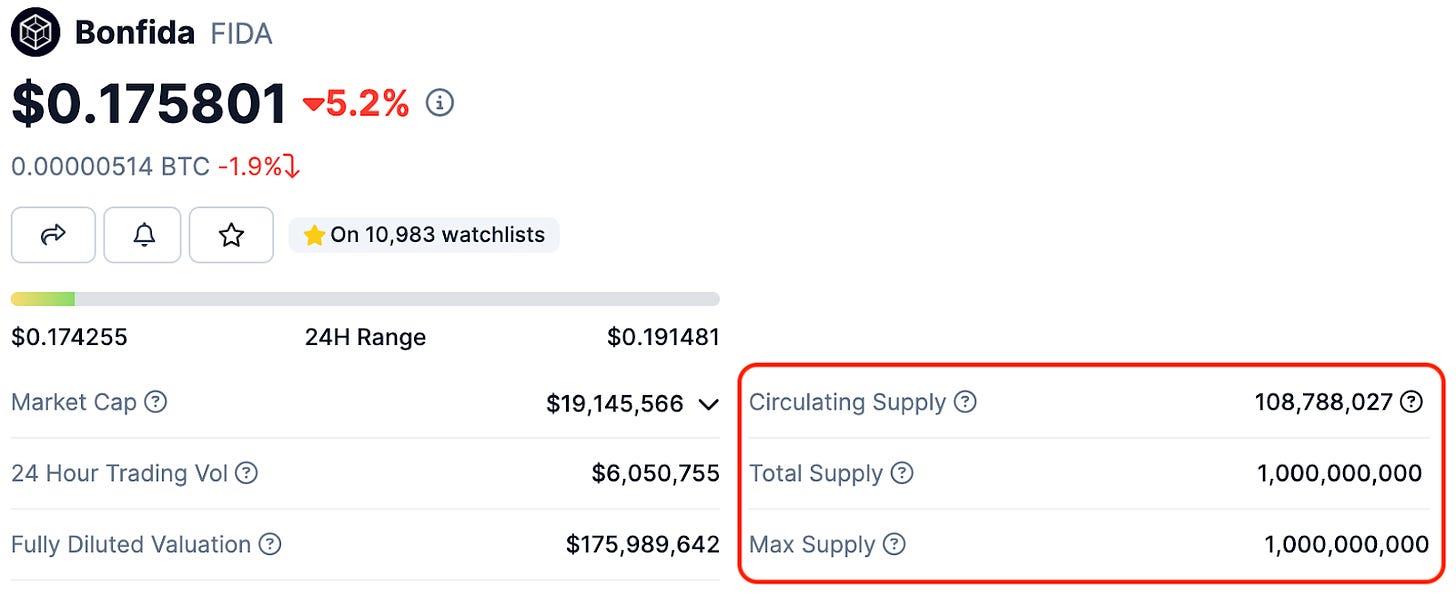Viewport: 1456px width, 598px height.
Task: Toggle the BTC price conversion arrows
Action: (292, 167)
